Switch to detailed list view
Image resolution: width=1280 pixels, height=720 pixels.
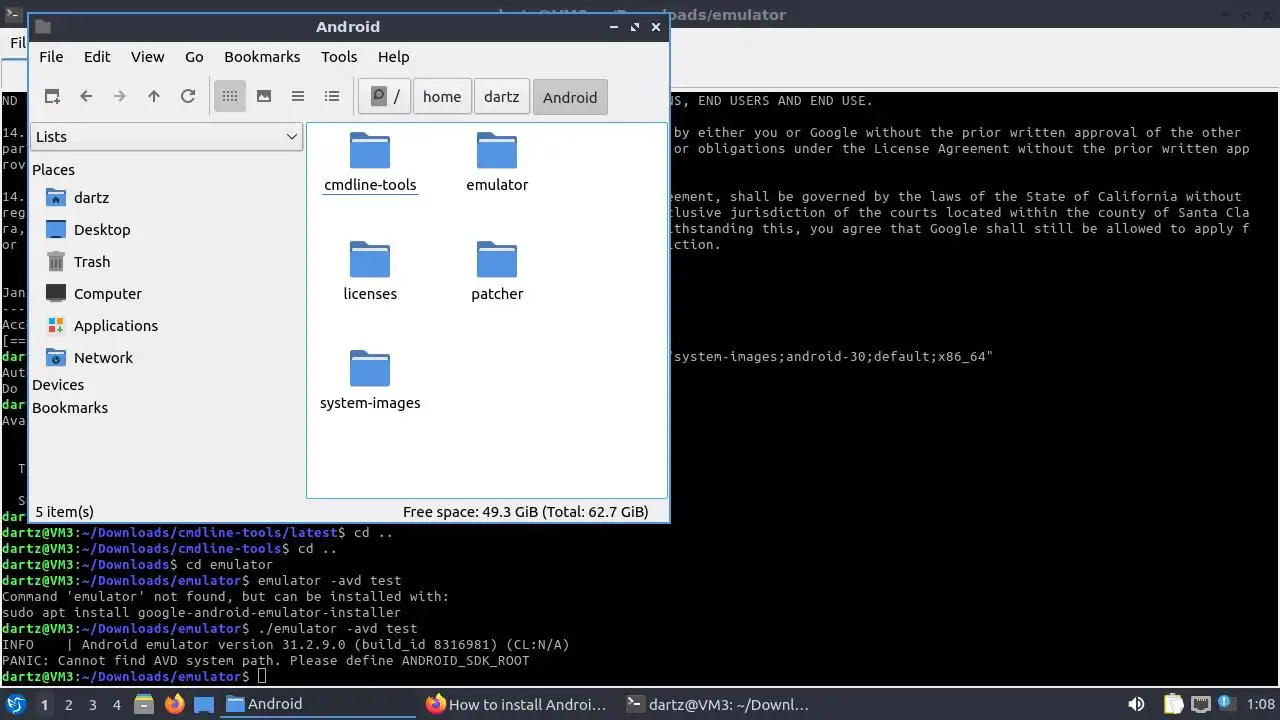[x=332, y=97]
